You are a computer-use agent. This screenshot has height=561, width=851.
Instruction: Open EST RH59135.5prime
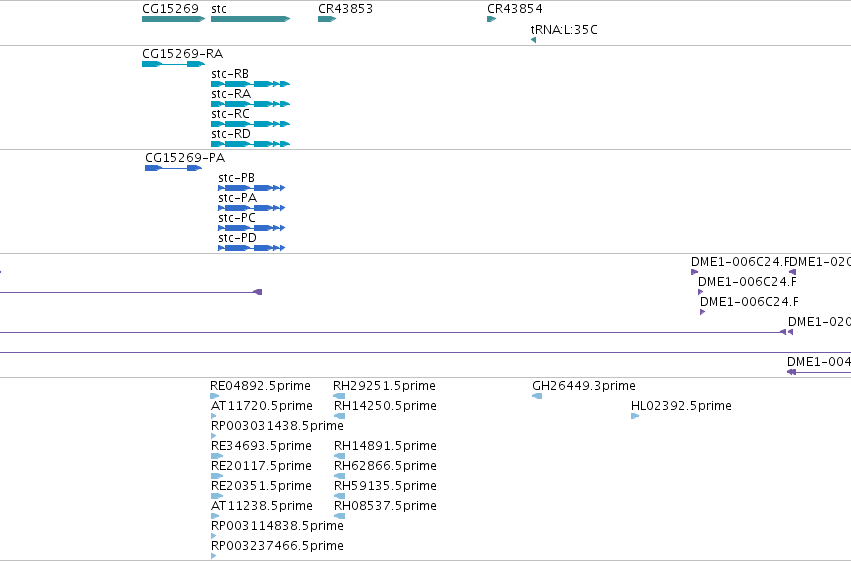(339, 496)
